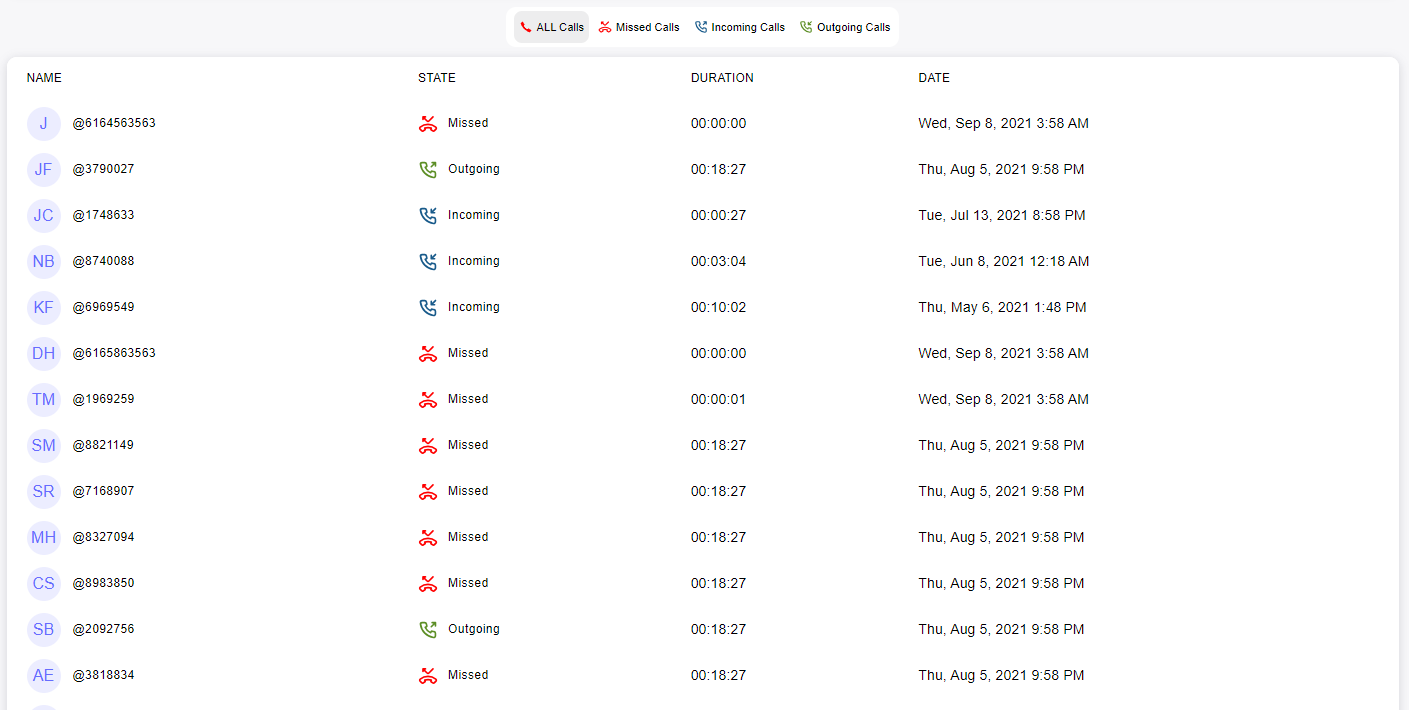Select the incoming call icon for @8740088
Viewport: 1409px width, 710px height.
(x=428, y=260)
